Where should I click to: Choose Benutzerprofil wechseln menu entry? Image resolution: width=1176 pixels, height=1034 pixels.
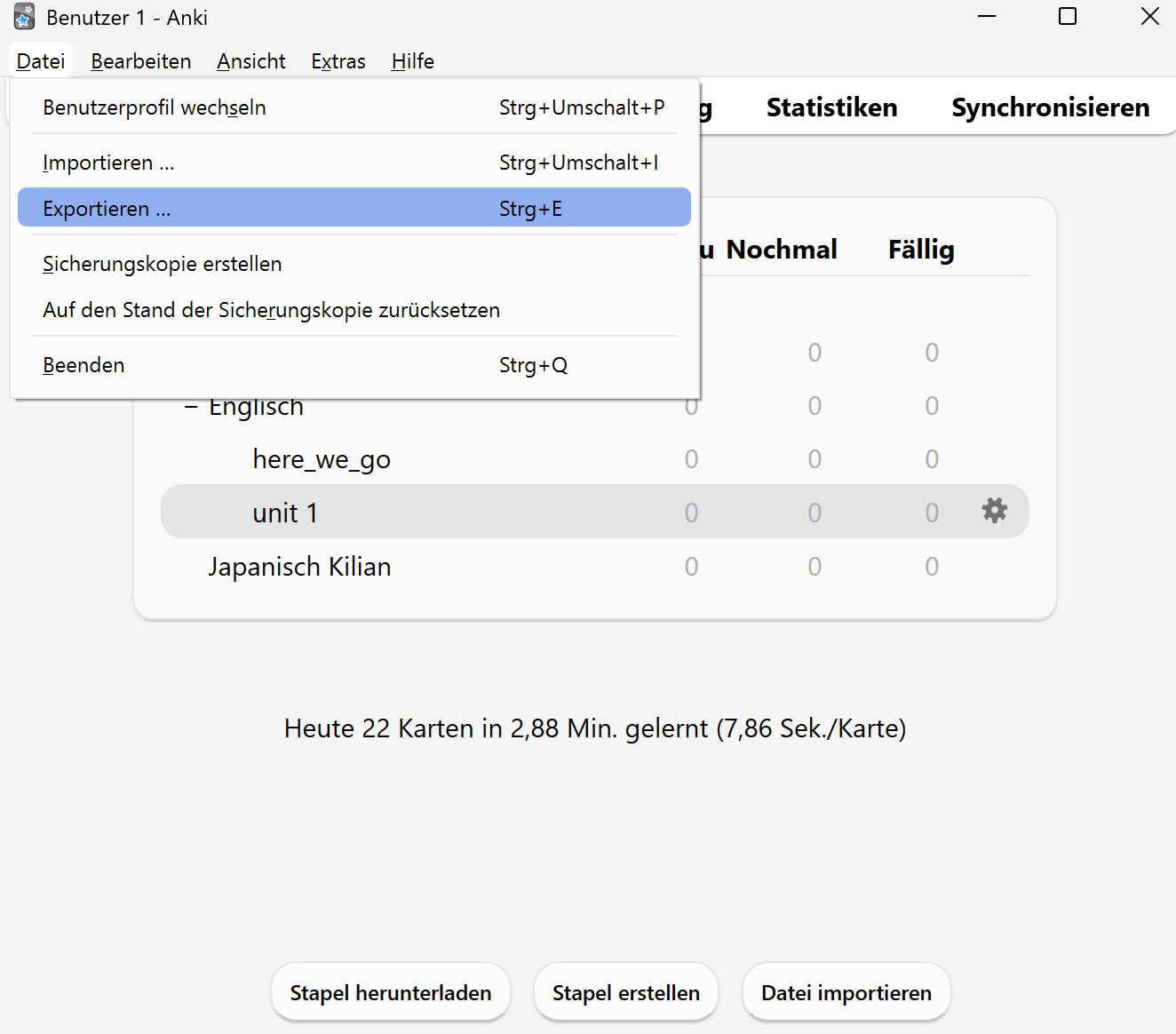tap(354, 107)
